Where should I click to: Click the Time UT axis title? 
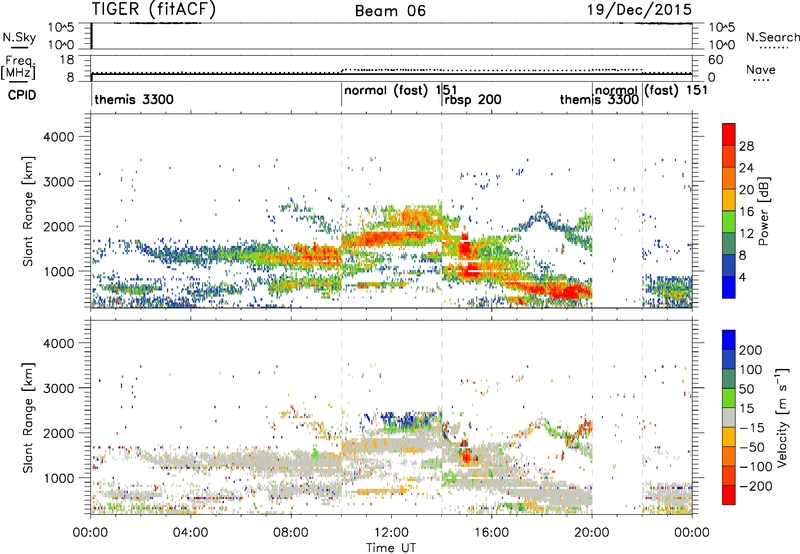click(391, 547)
